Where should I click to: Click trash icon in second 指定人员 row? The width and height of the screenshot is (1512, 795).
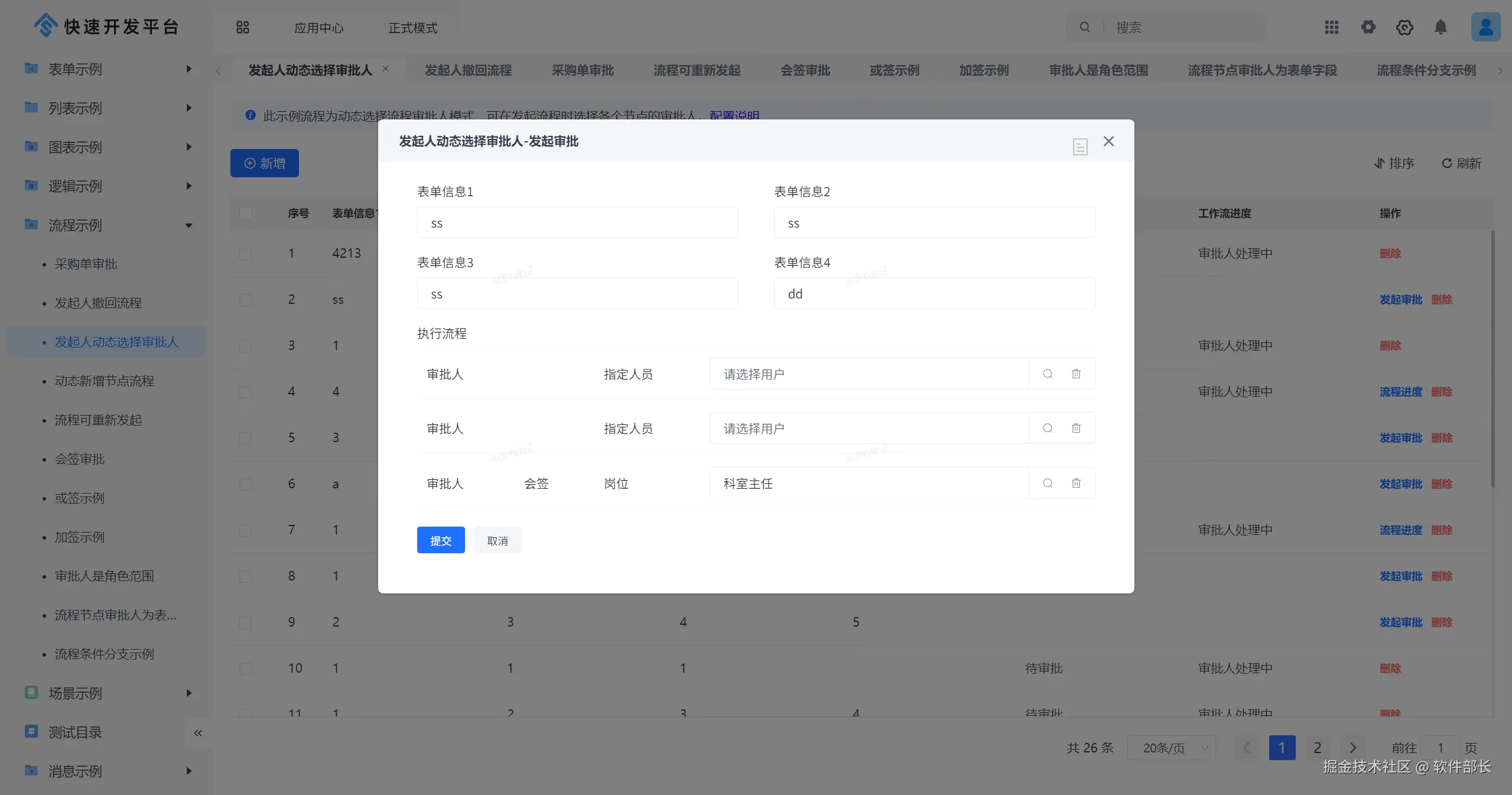(x=1076, y=428)
